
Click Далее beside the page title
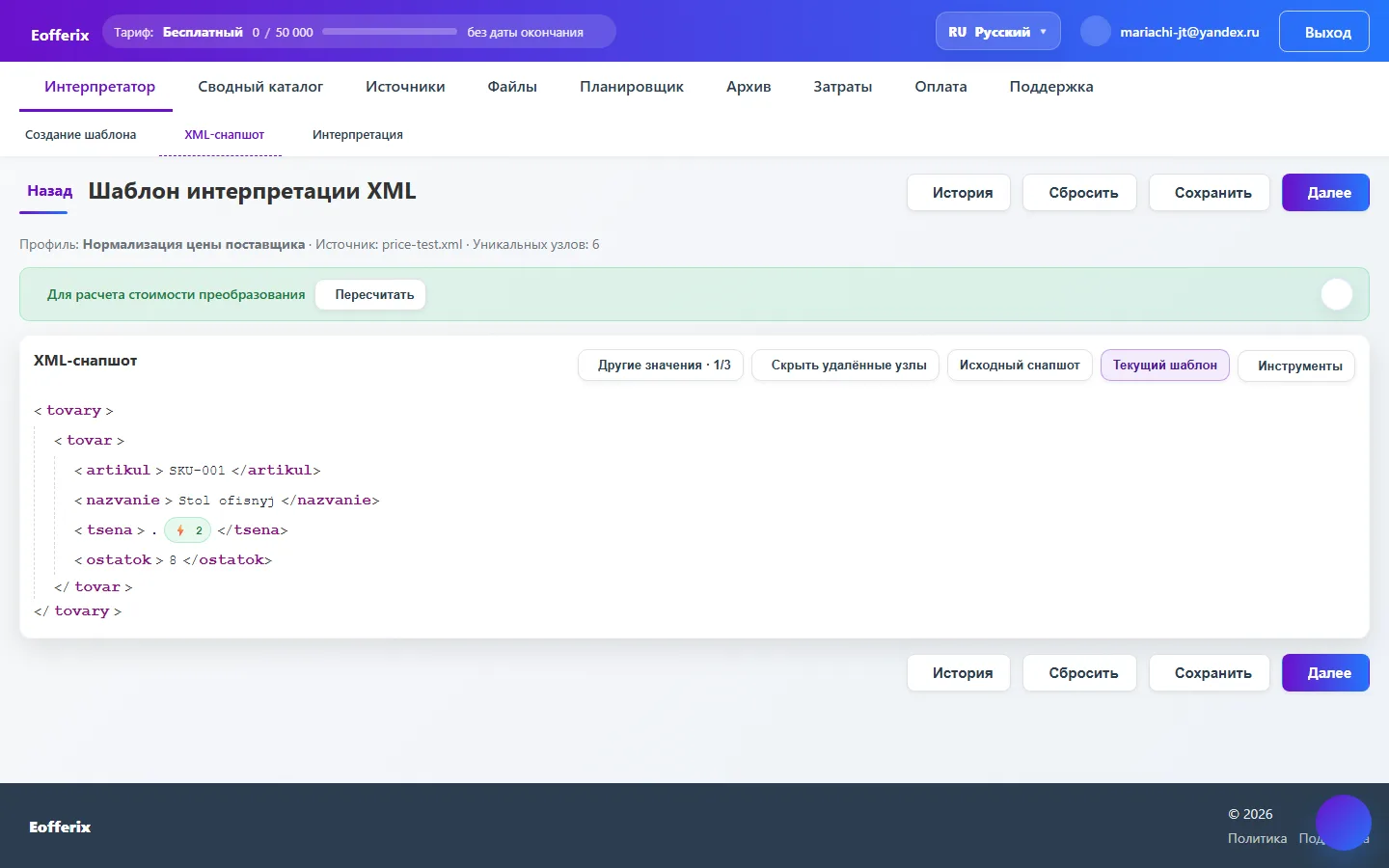tap(1325, 192)
